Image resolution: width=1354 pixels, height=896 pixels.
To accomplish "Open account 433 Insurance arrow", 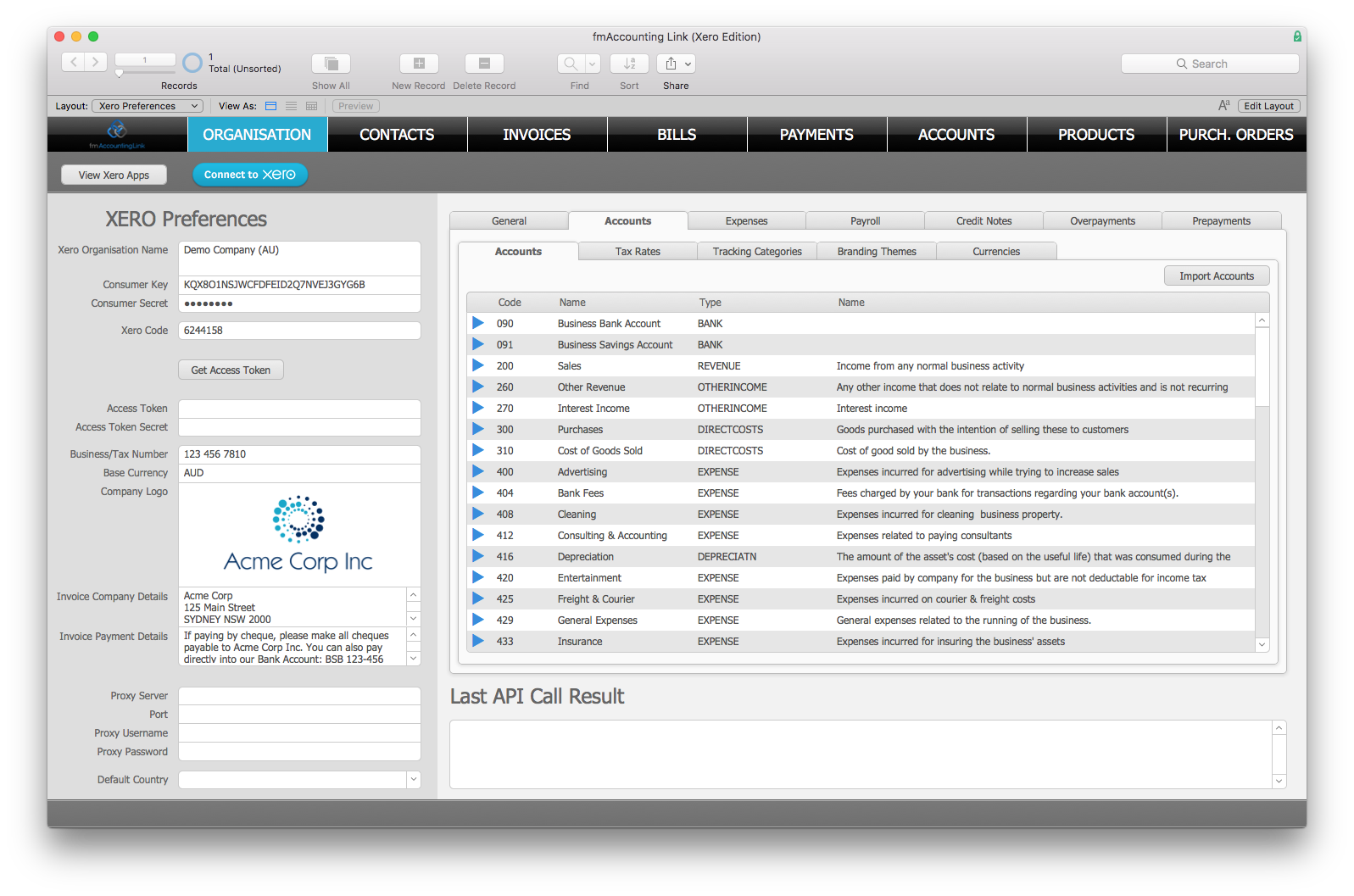I will pyautogui.click(x=478, y=641).
